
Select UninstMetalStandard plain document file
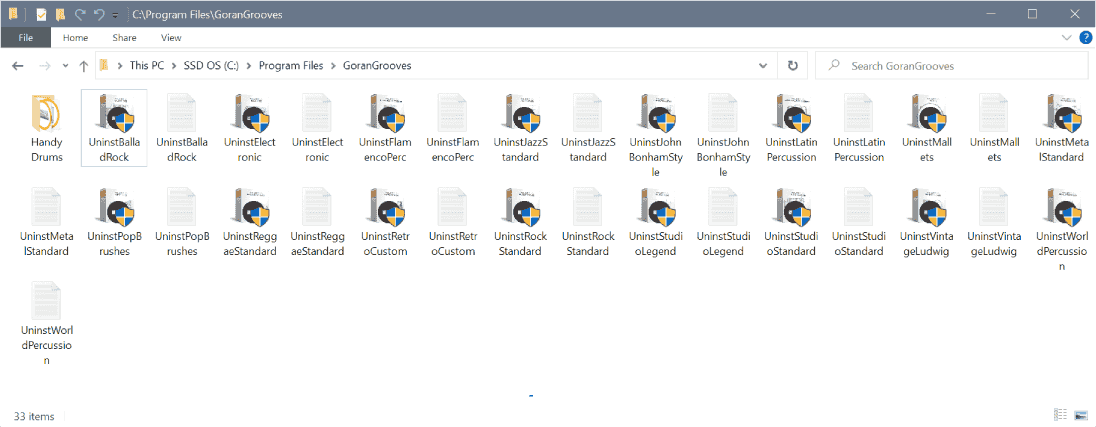tap(46, 222)
